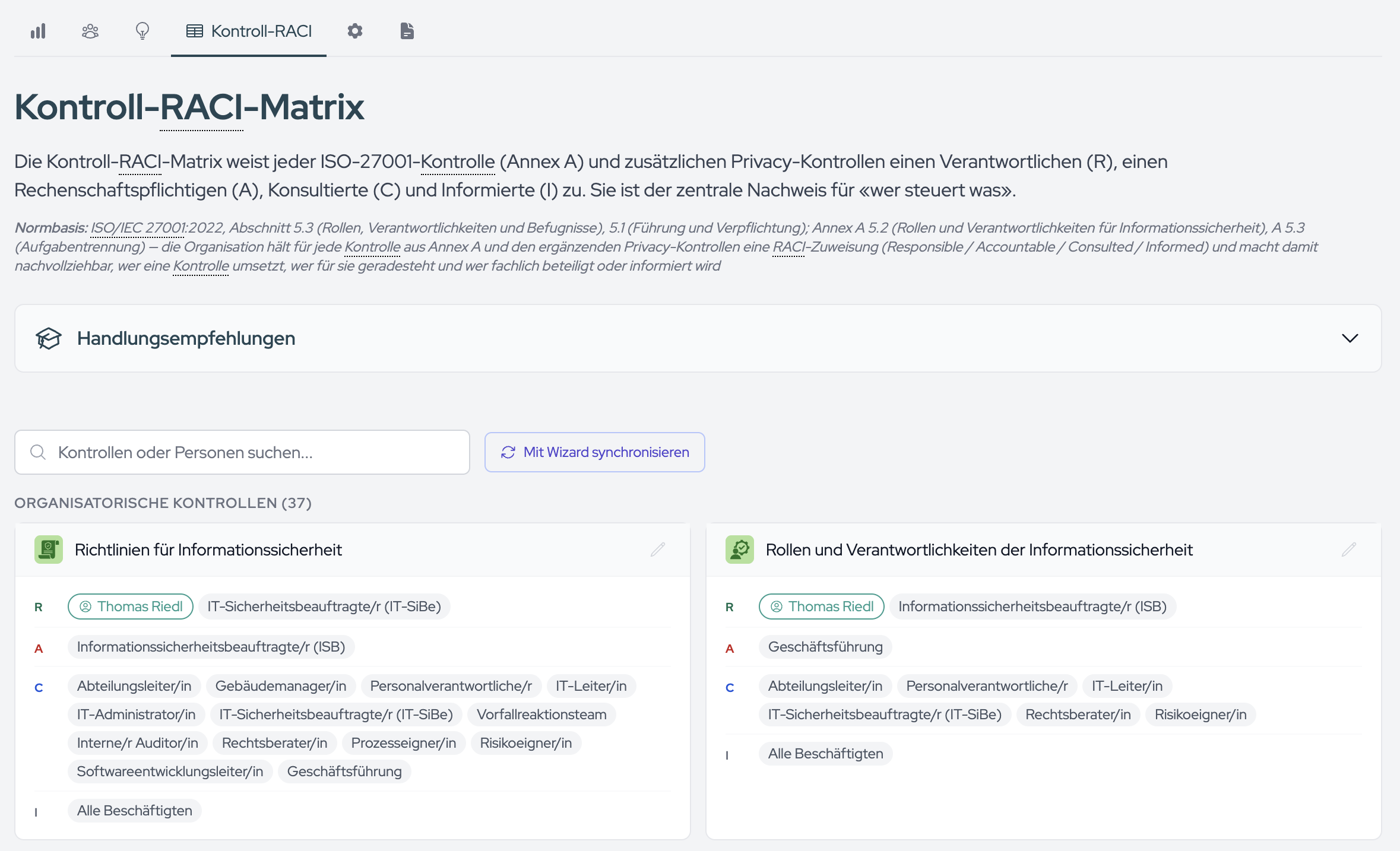Open the gear settings tab
The height and width of the screenshot is (851, 1400).
355,31
